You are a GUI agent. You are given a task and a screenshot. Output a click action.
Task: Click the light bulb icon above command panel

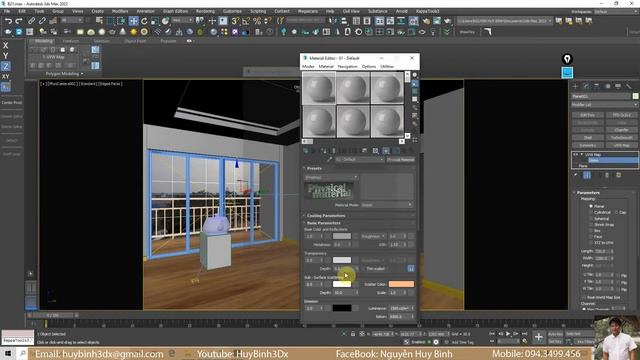point(567,59)
